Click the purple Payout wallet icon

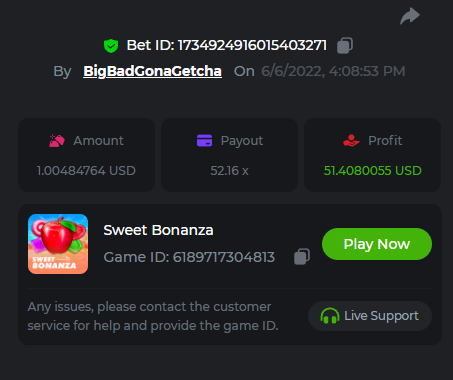[x=205, y=140]
